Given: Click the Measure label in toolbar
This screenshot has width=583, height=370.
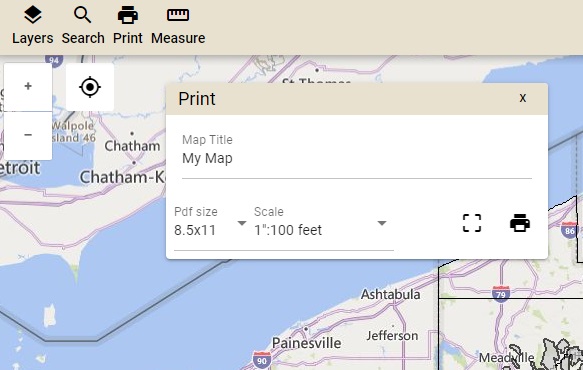Looking at the screenshot, I should click(x=178, y=38).
